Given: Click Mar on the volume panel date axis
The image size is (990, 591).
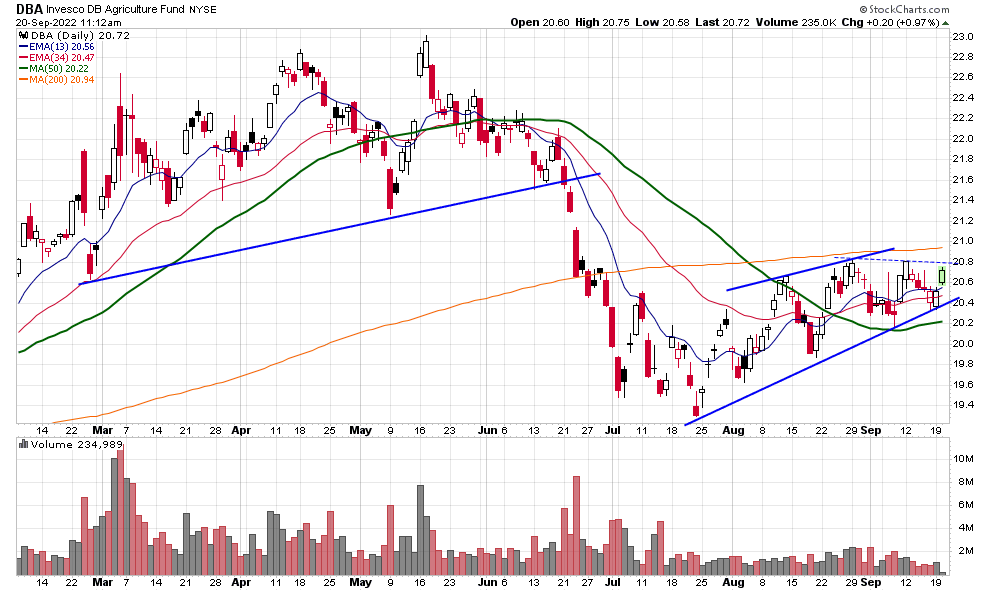Looking at the screenshot, I should tap(103, 582).
